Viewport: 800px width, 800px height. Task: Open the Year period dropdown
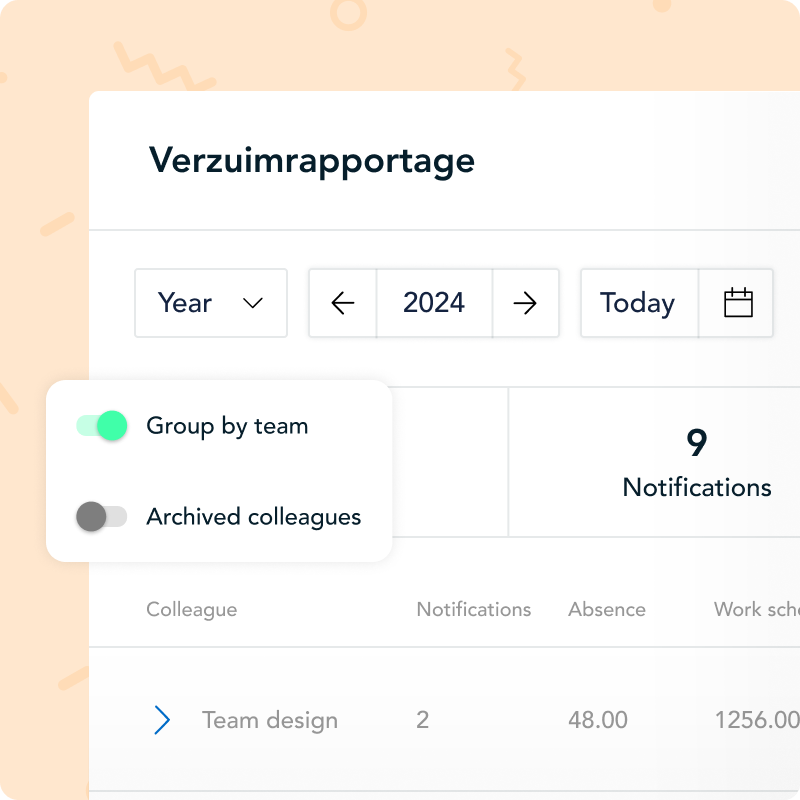pyautogui.click(x=211, y=303)
